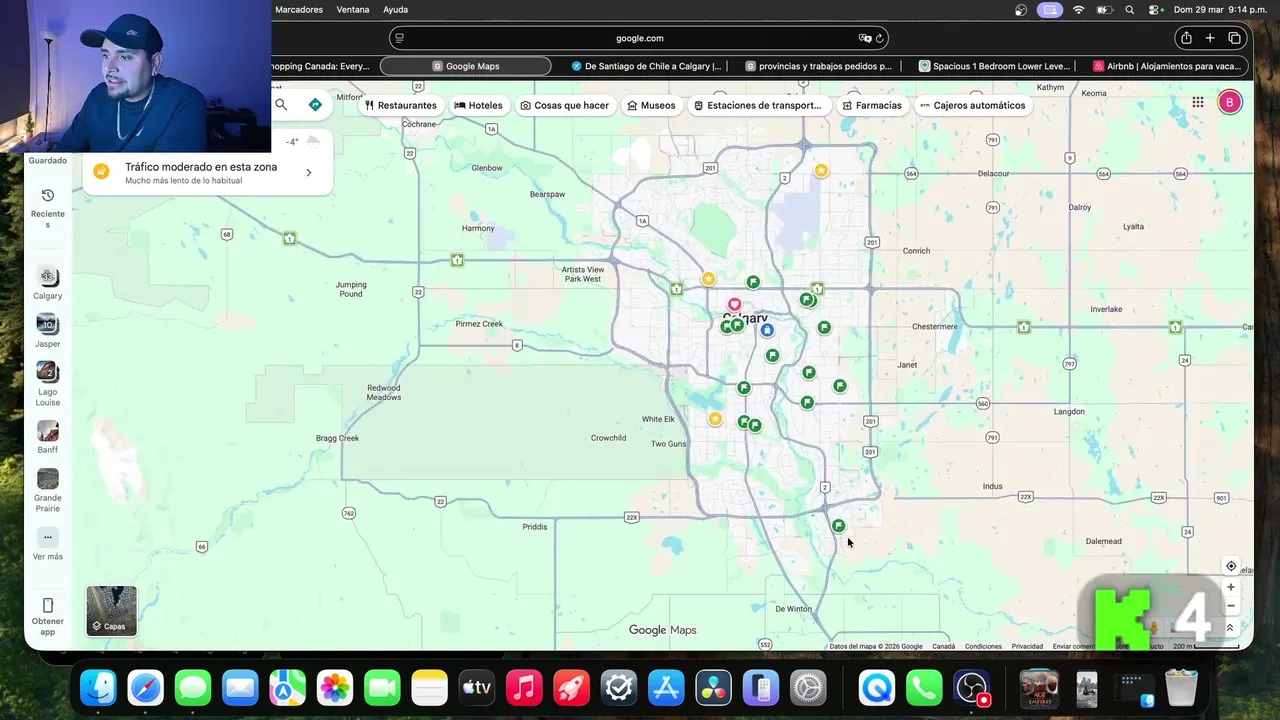Open the Recientes sidebar icon
The width and height of the screenshot is (1280, 720).
click(x=47, y=195)
